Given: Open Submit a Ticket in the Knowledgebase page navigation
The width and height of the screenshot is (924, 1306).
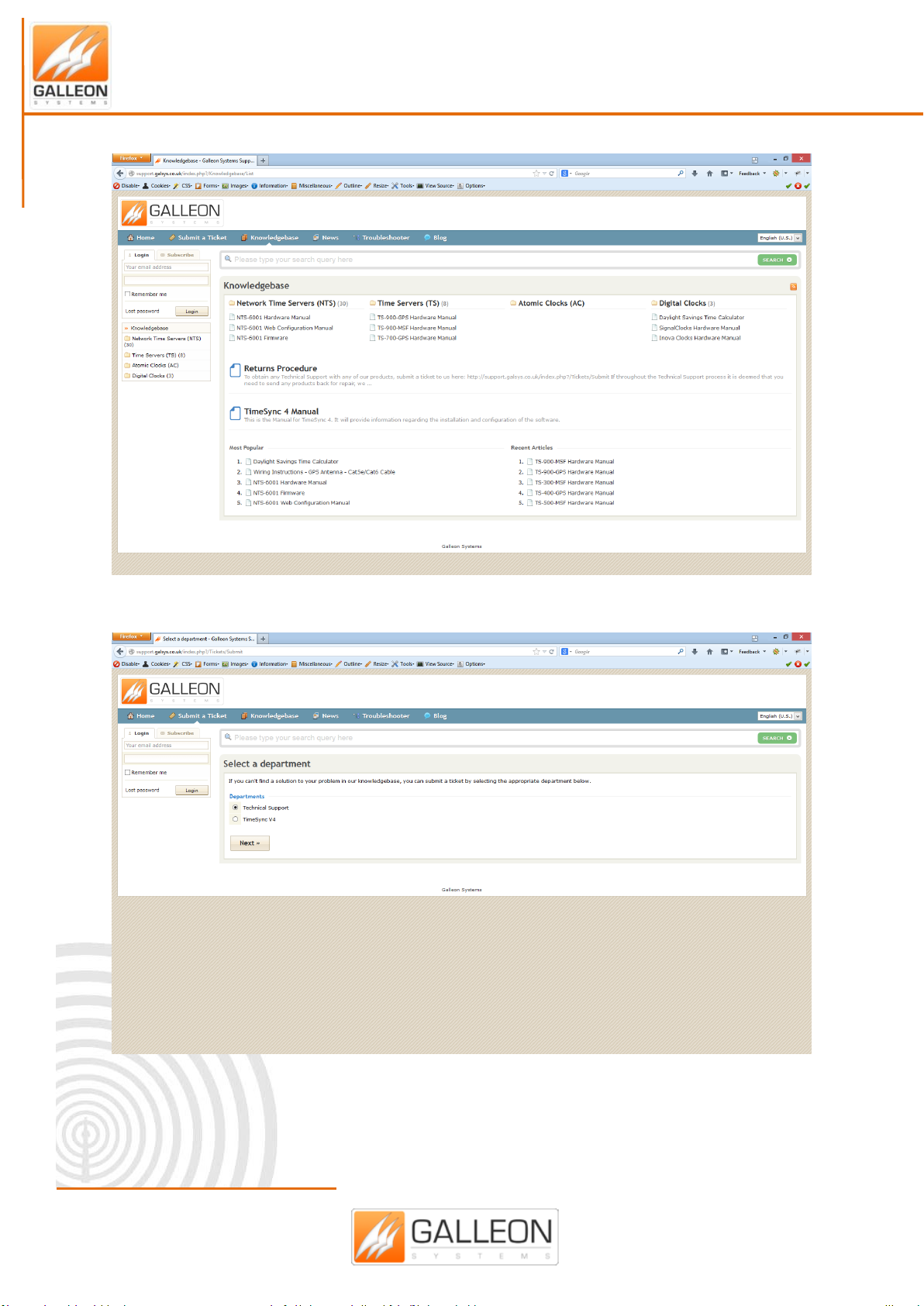Looking at the screenshot, I should tap(198, 238).
